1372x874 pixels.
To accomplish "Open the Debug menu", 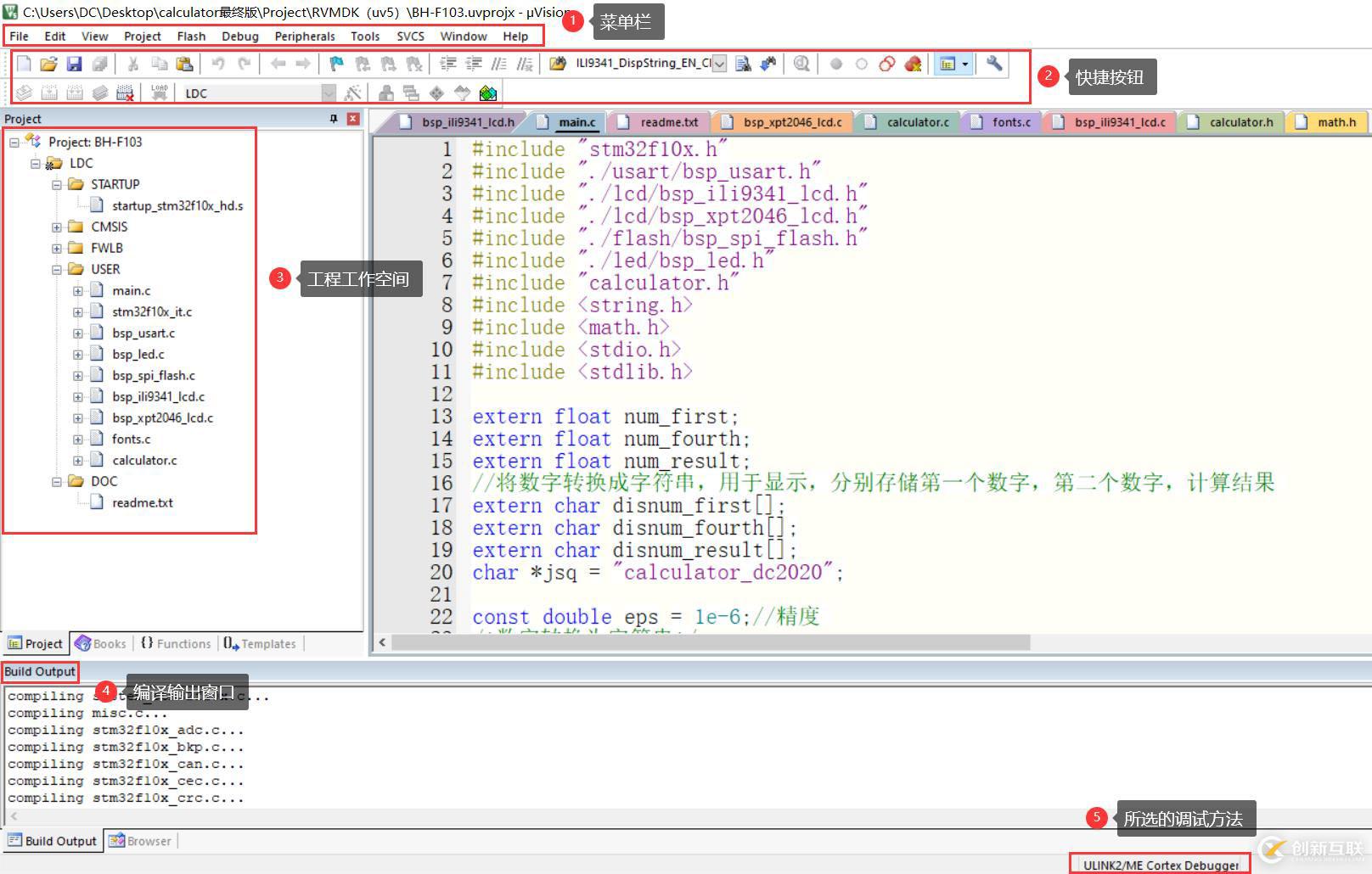I will coord(239,36).
